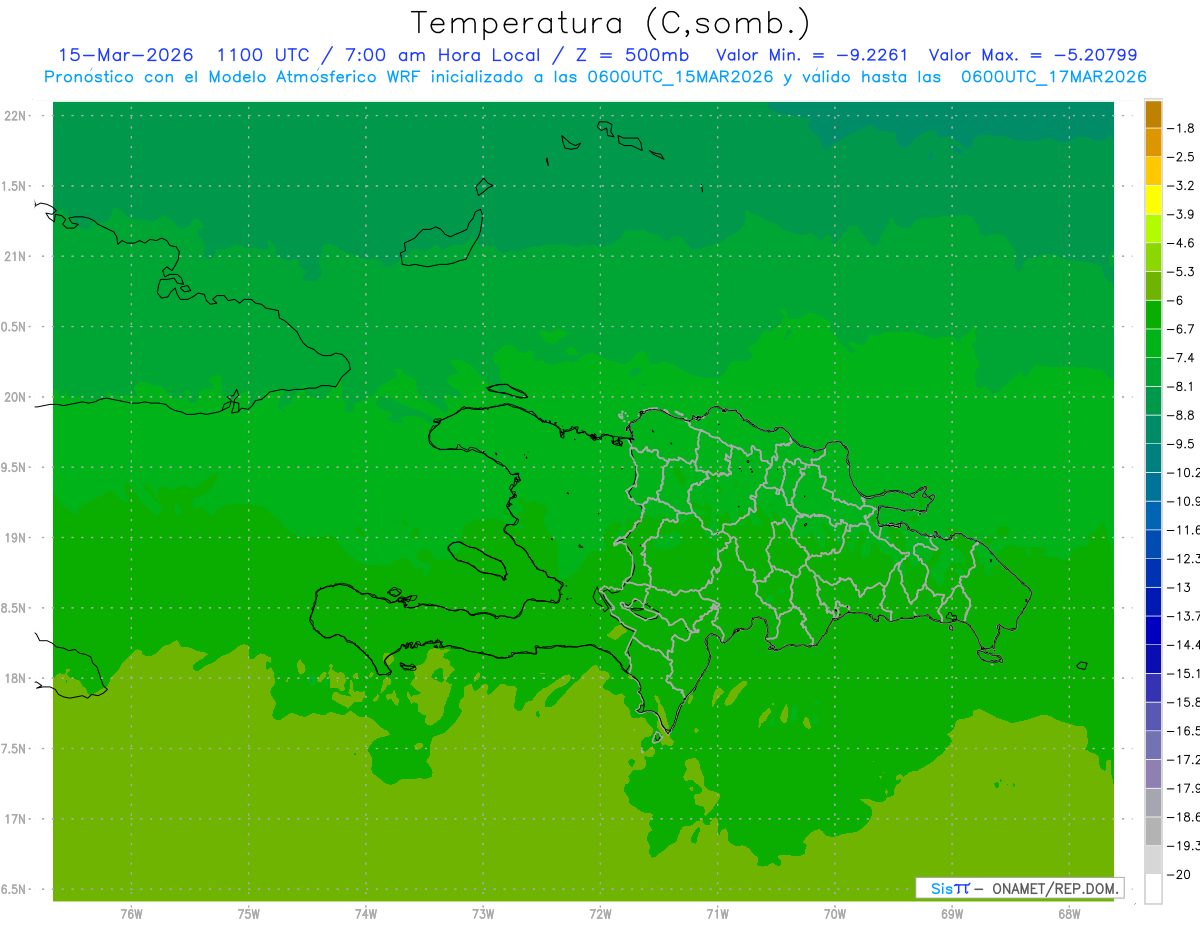
Task: Click the yellow swatch between -3.2 and -3.9
Action: point(1153,200)
